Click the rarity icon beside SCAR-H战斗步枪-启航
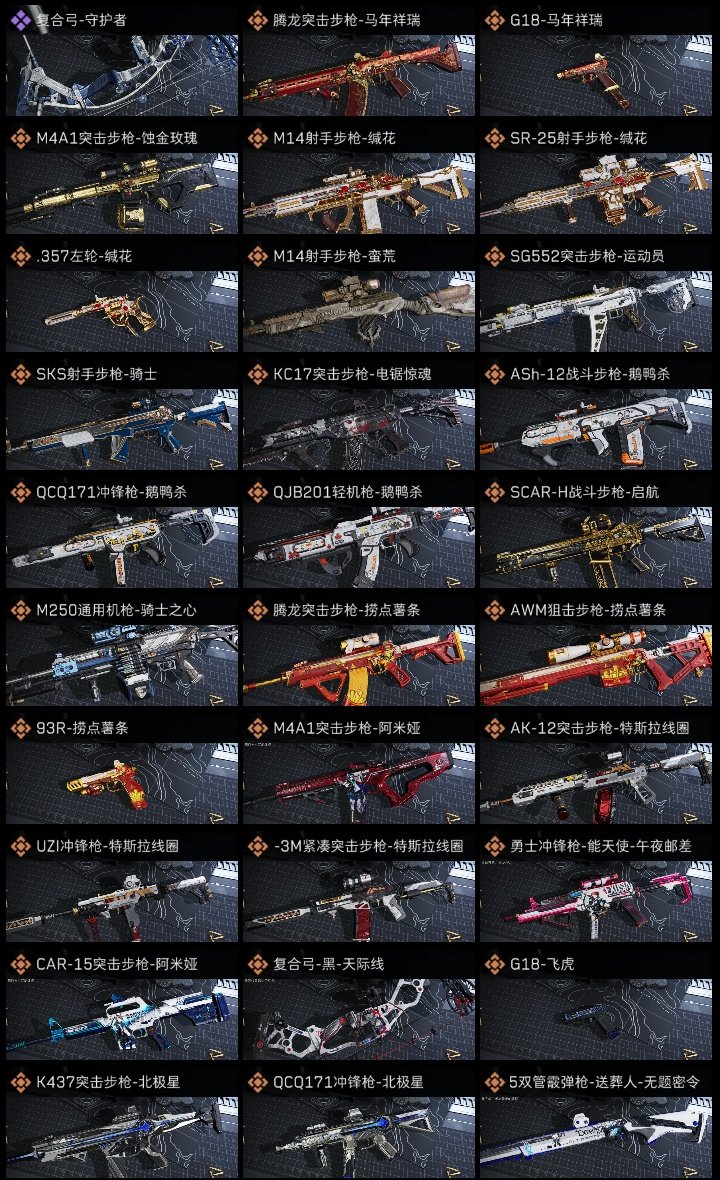Image resolution: width=720 pixels, height=1180 pixels. (x=494, y=492)
